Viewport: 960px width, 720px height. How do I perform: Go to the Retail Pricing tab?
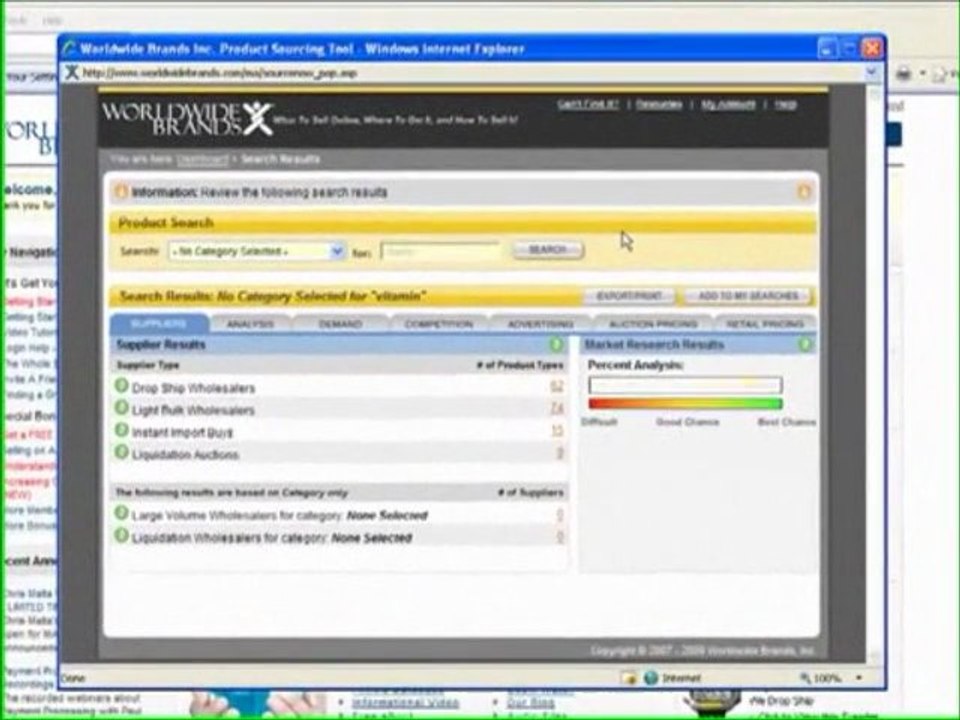(765, 323)
